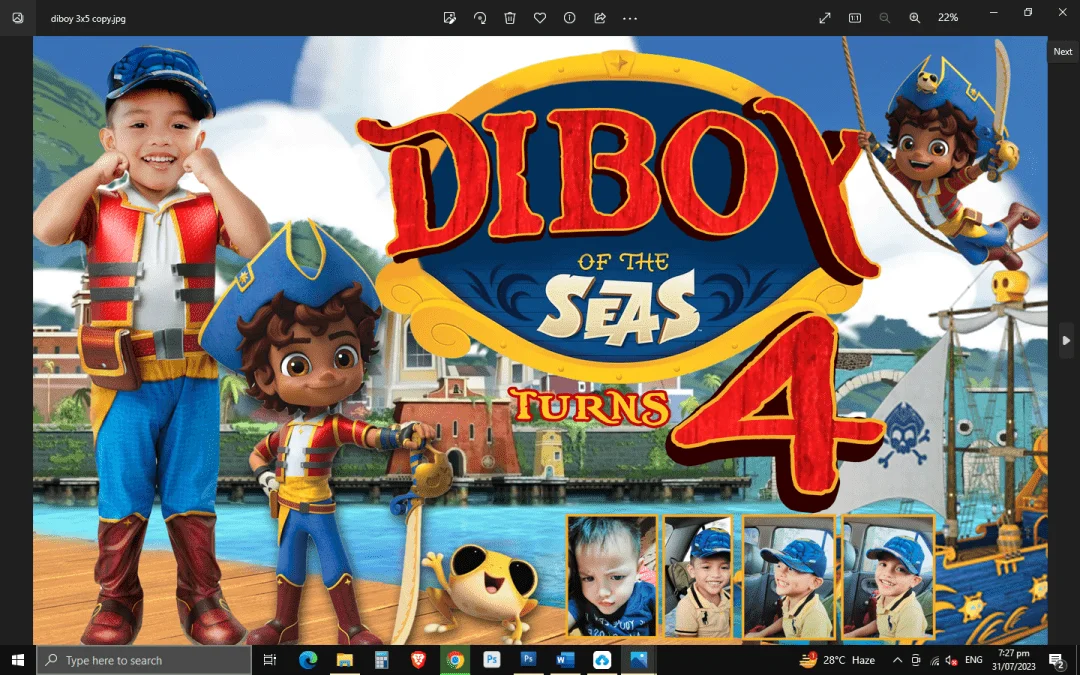The image size is (1080, 675).
Task: Rotate the photo with the rotate icon
Action: (480, 18)
